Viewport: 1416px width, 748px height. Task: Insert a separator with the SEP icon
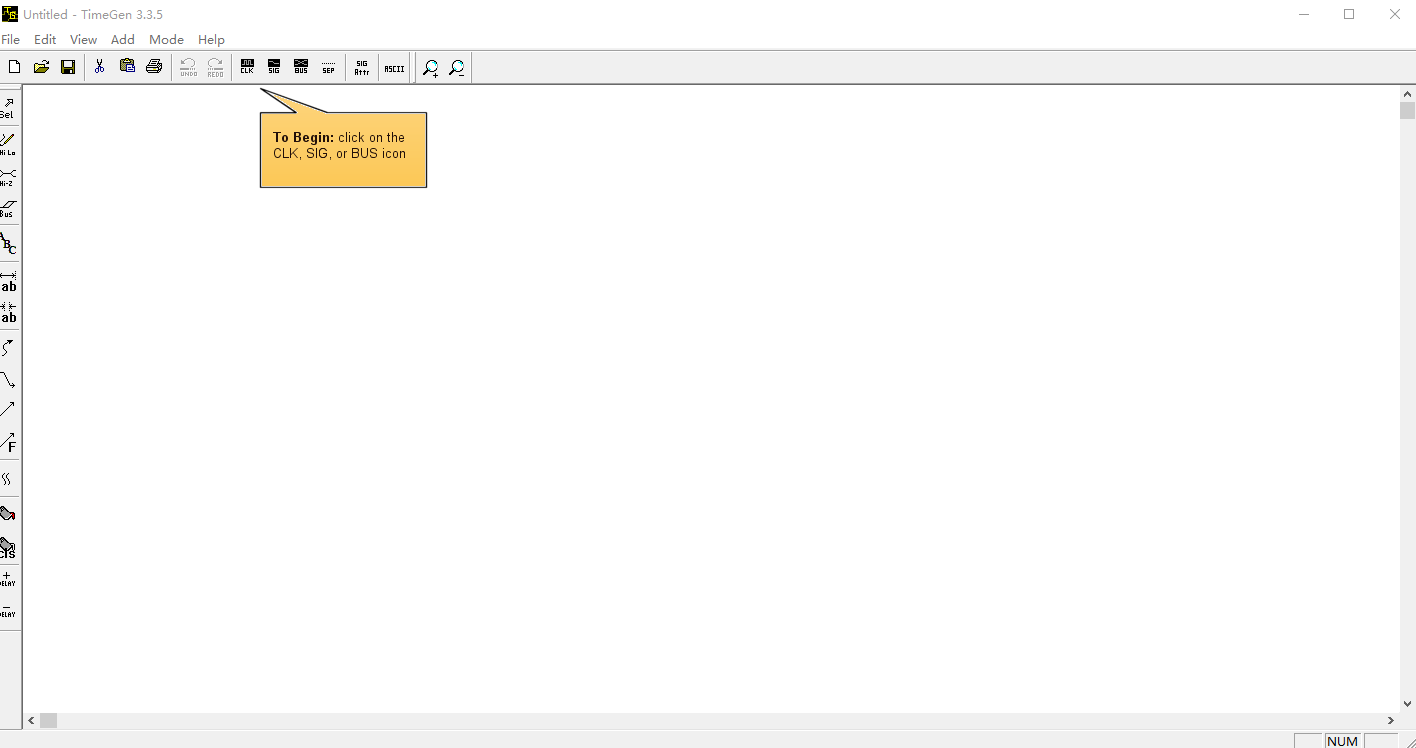click(x=328, y=67)
